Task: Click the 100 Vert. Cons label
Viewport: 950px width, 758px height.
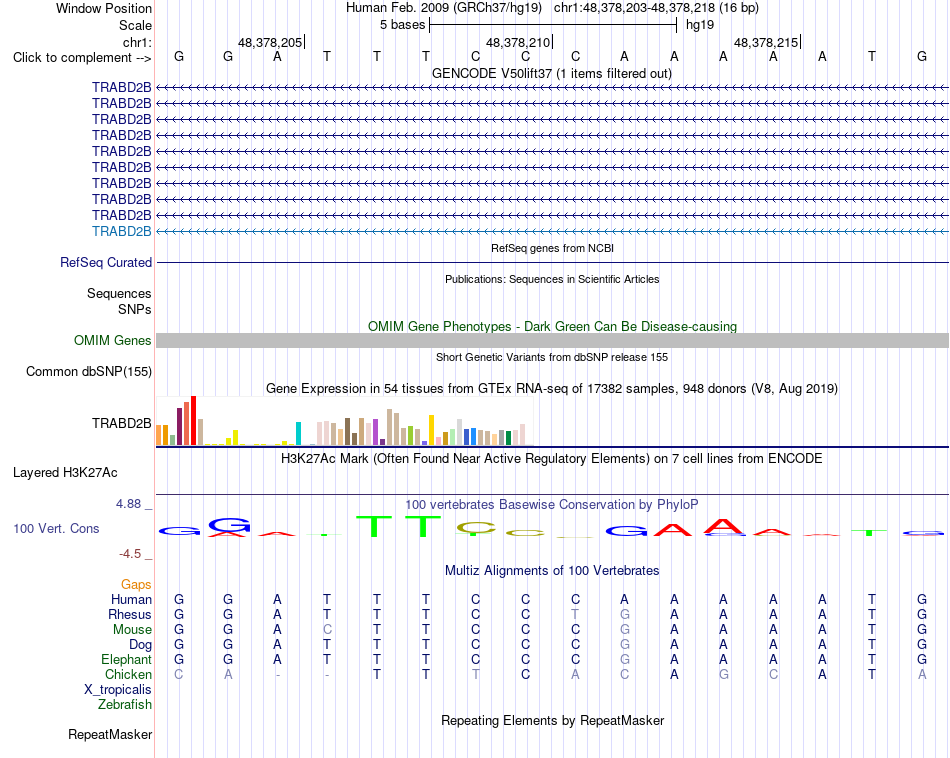Action: (x=56, y=528)
